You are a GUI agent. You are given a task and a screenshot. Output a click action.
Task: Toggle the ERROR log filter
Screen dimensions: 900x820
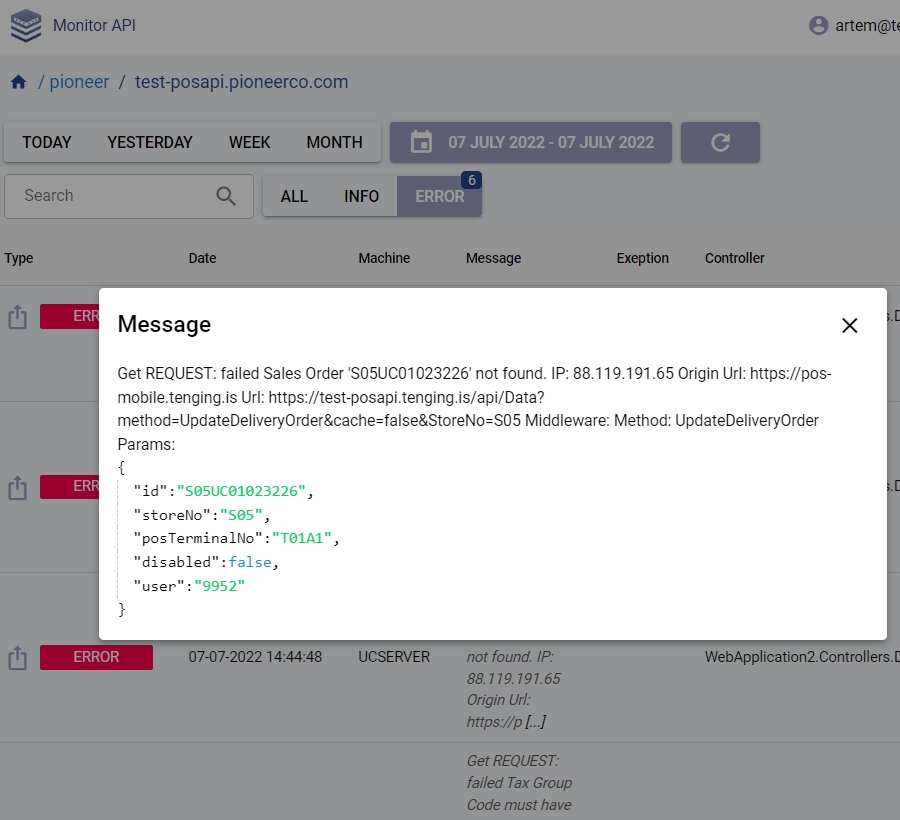coord(439,196)
